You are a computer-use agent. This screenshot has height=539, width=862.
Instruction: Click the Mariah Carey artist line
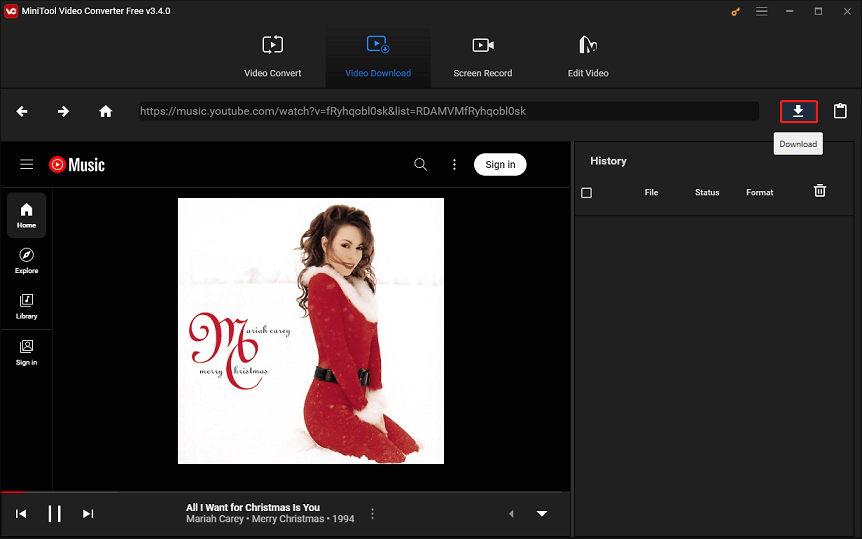pyautogui.click(x=270, y=519)
